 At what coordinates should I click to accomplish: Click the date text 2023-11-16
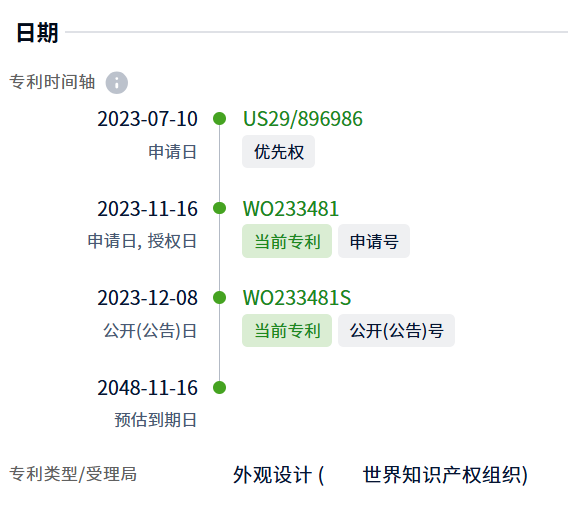coord(147,209)
